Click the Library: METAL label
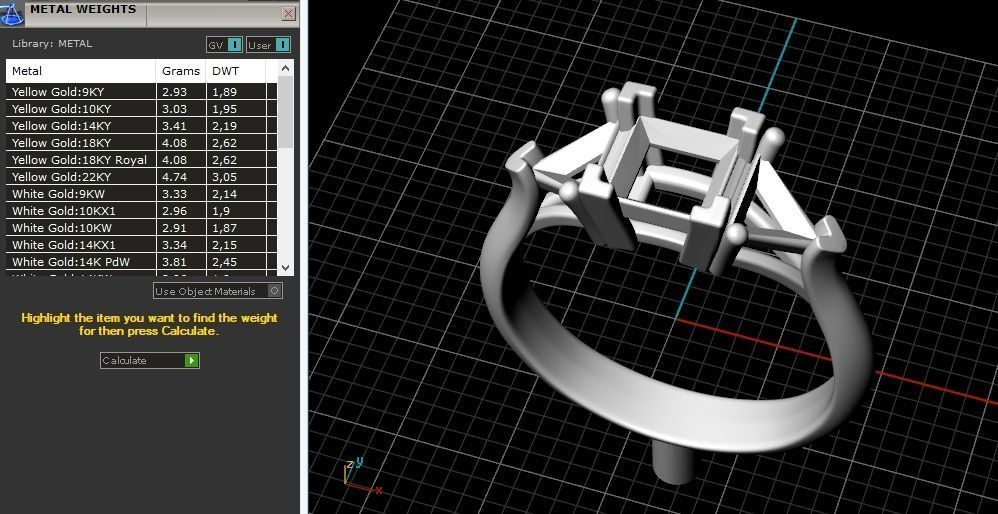 (x=52, y=44)
